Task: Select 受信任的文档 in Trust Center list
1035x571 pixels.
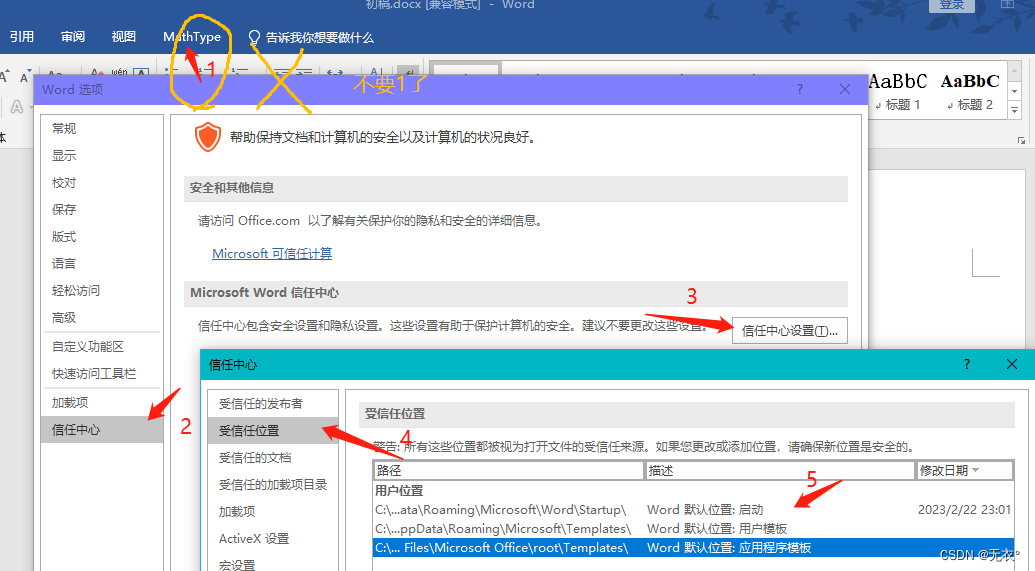Action: click(x=273, y=458)
